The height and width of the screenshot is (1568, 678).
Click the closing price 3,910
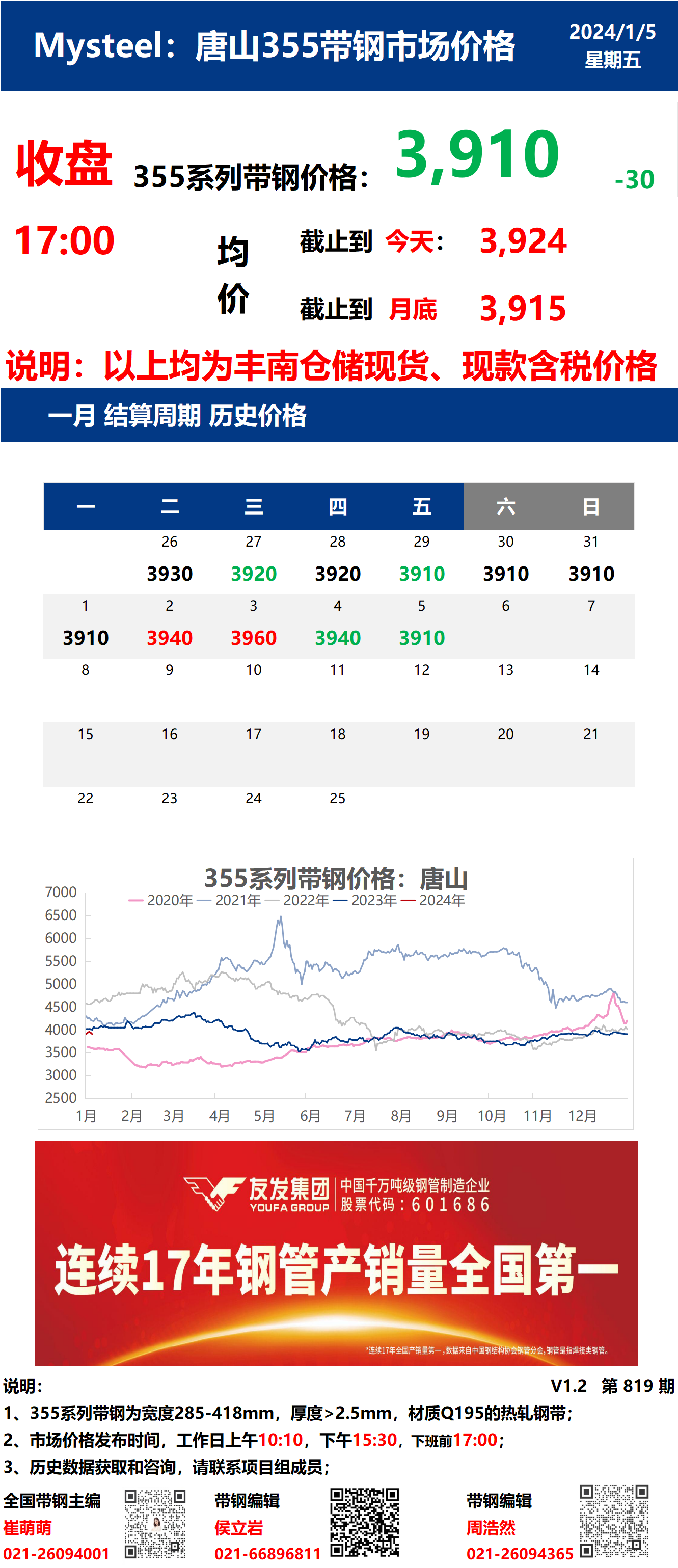[x=477, y=154]
